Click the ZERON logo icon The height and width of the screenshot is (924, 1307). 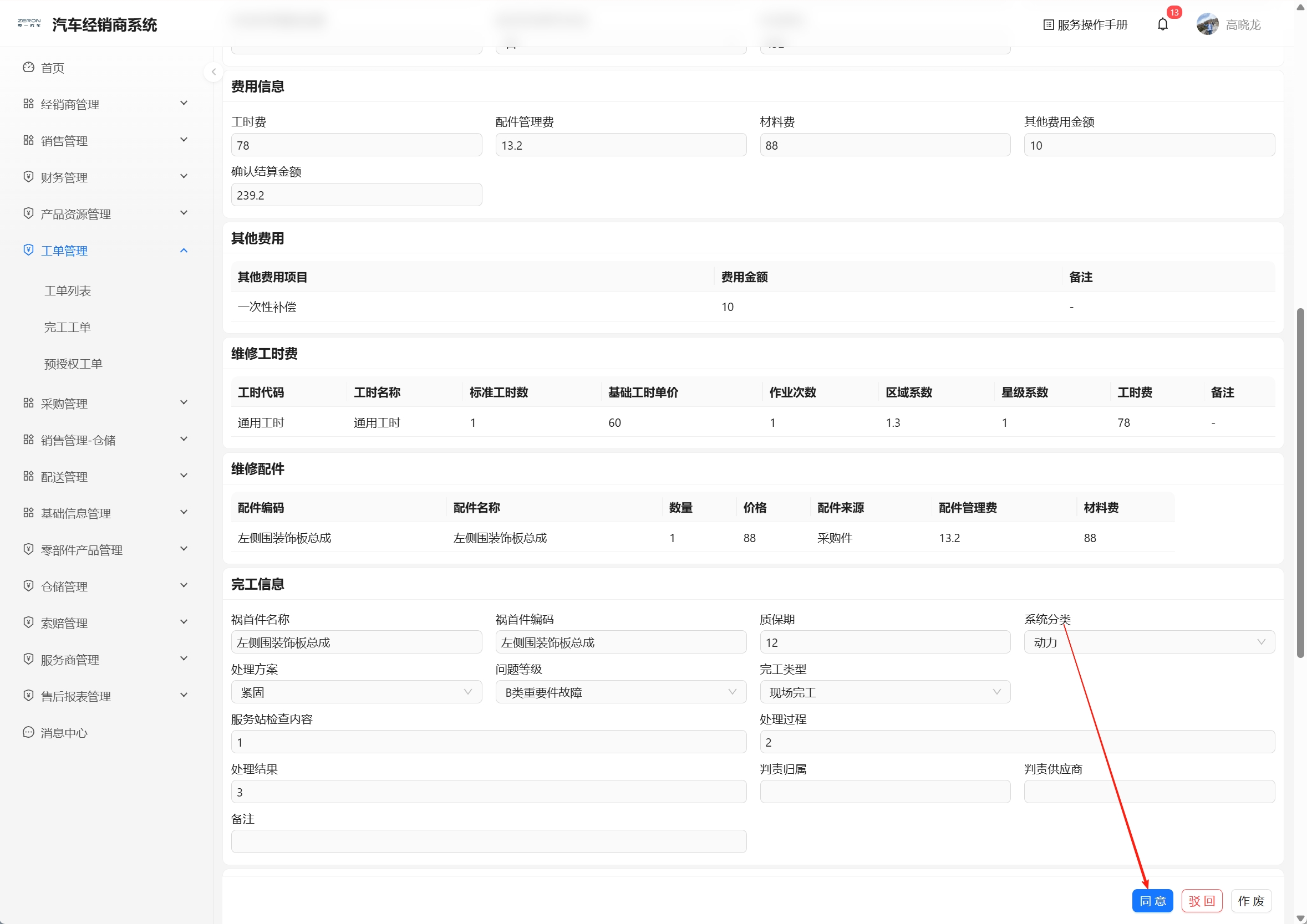click(x=29, y=23)
